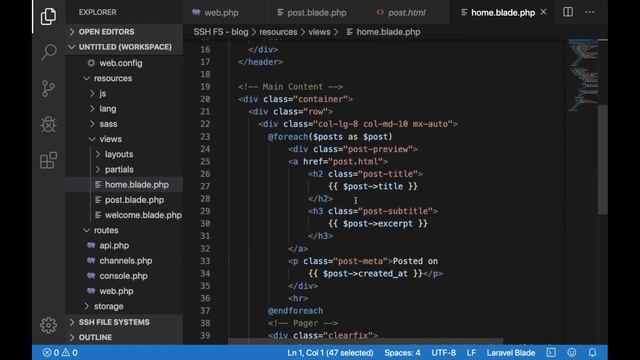Collapse the routes folder
Image resolution: width=640 pixels, height=360 pixels.
tap(86, 230)
